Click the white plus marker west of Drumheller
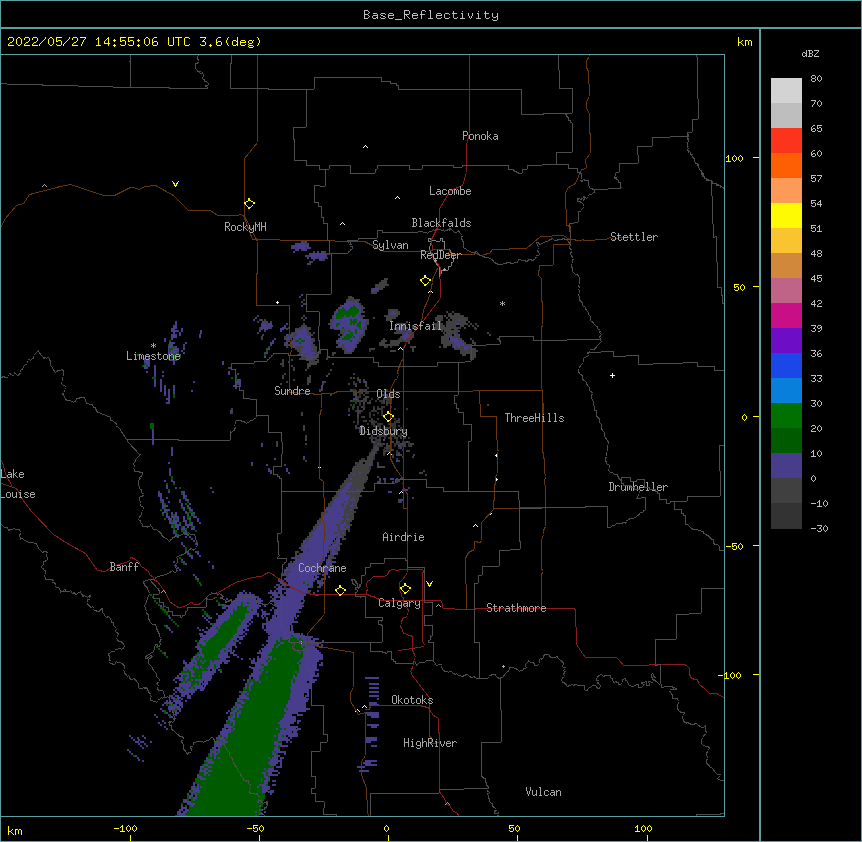The image size is (862, 842). [x=612, y=375]
